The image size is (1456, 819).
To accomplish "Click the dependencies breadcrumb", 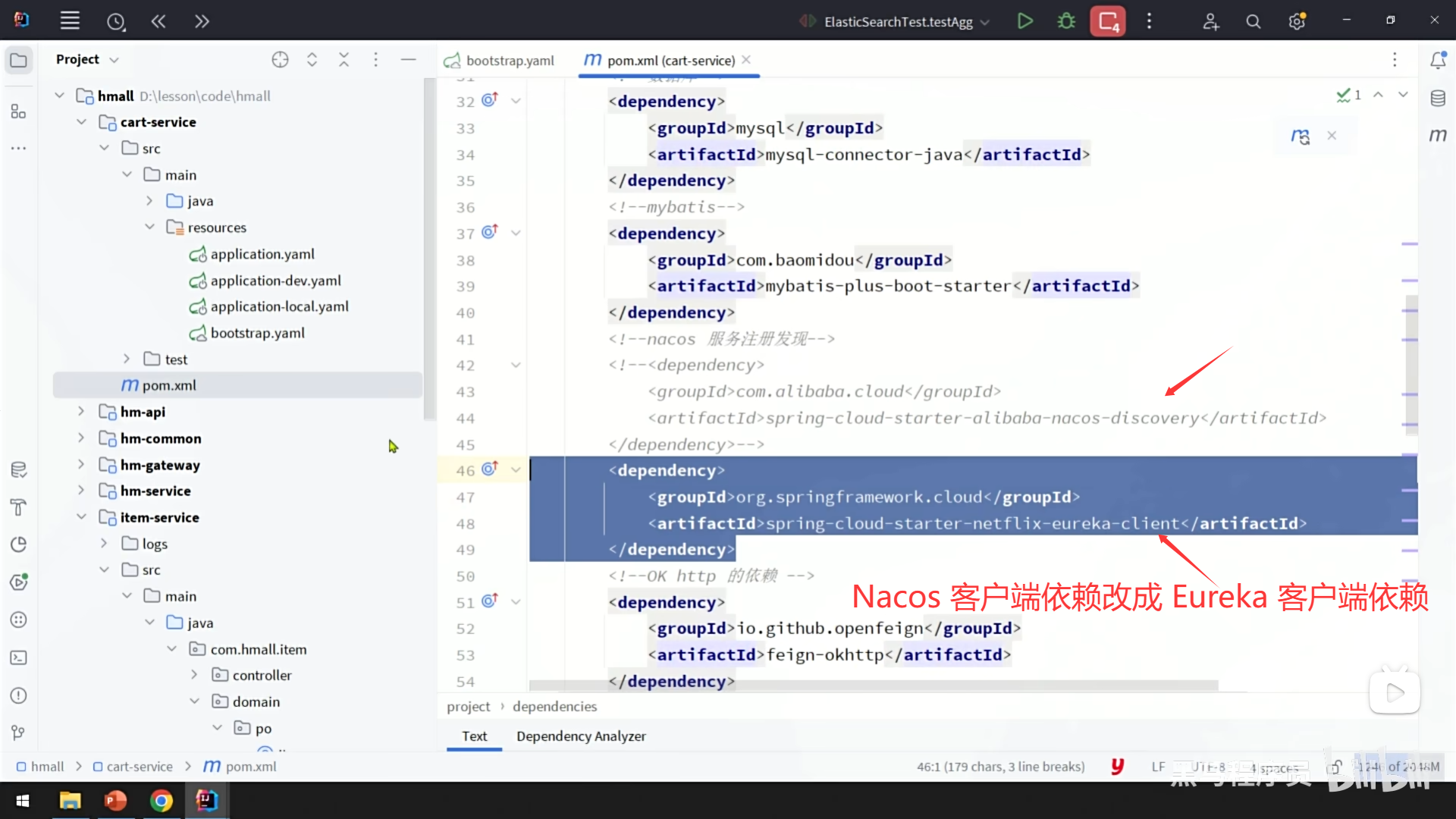I will pos(554,706).
